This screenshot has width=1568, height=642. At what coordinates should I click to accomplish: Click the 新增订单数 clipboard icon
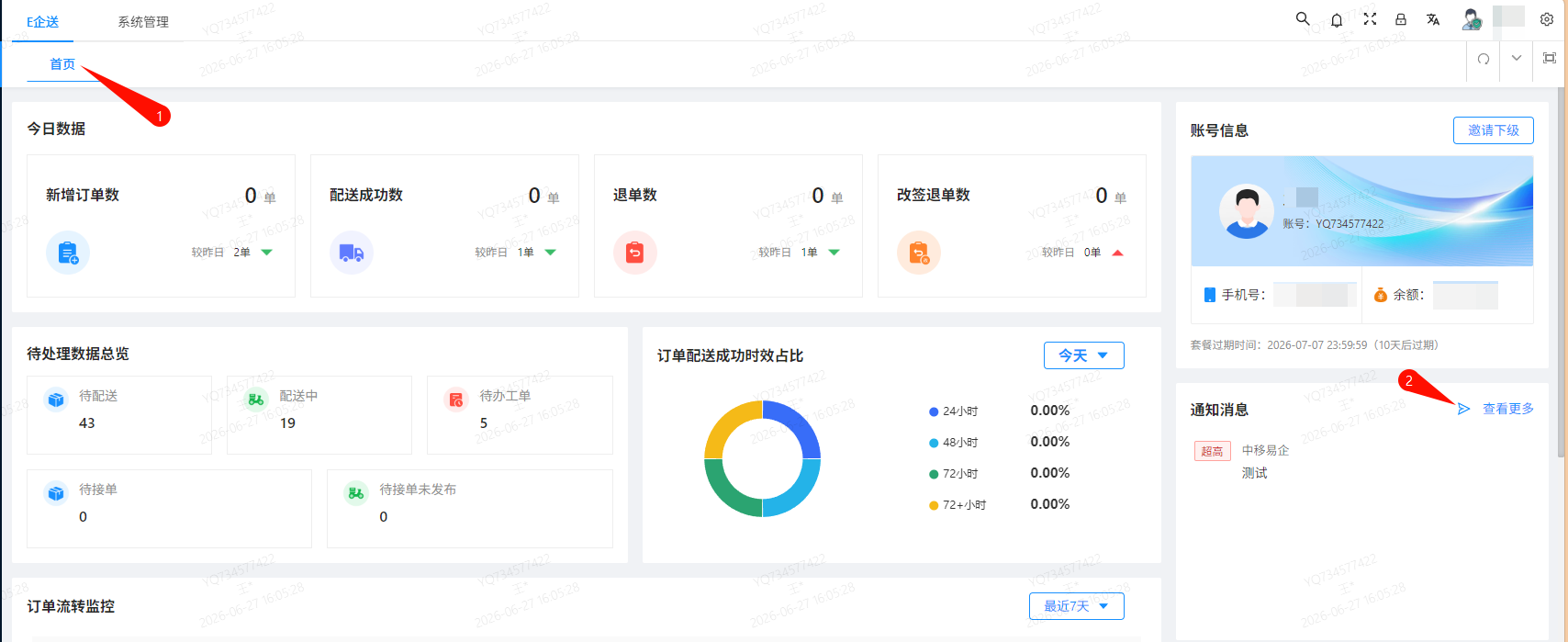click(x=68, y=253)
